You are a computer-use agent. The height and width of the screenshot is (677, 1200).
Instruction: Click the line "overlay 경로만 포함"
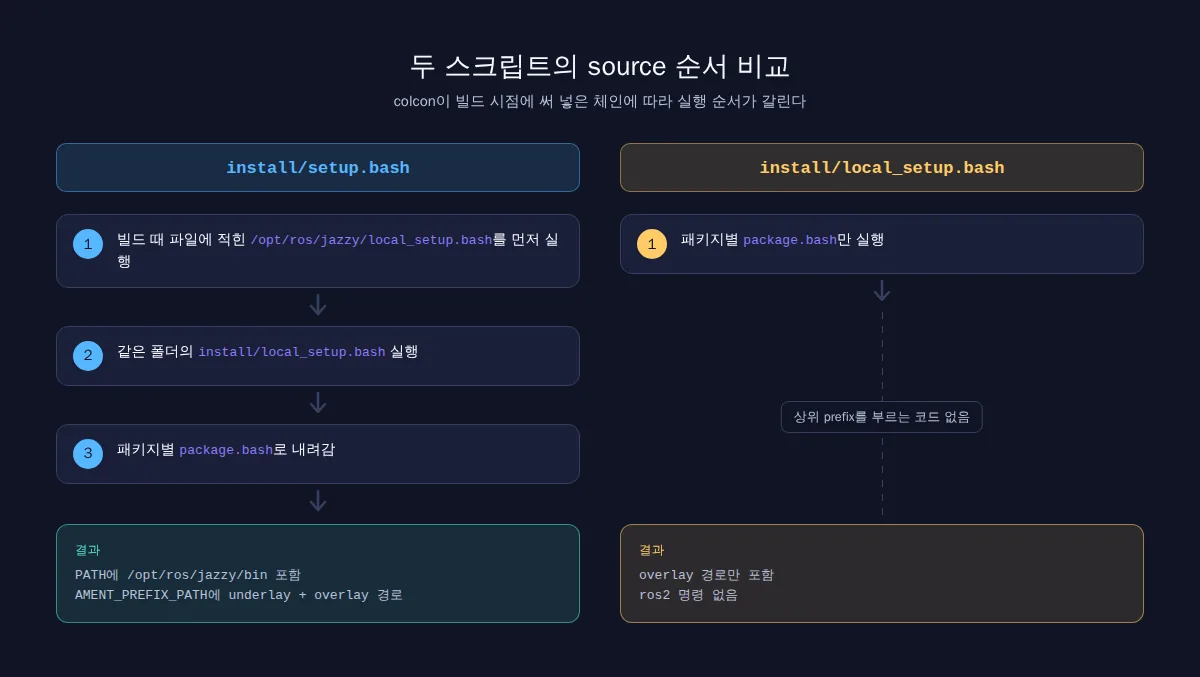pyautogui.click(x=706, y=575)
